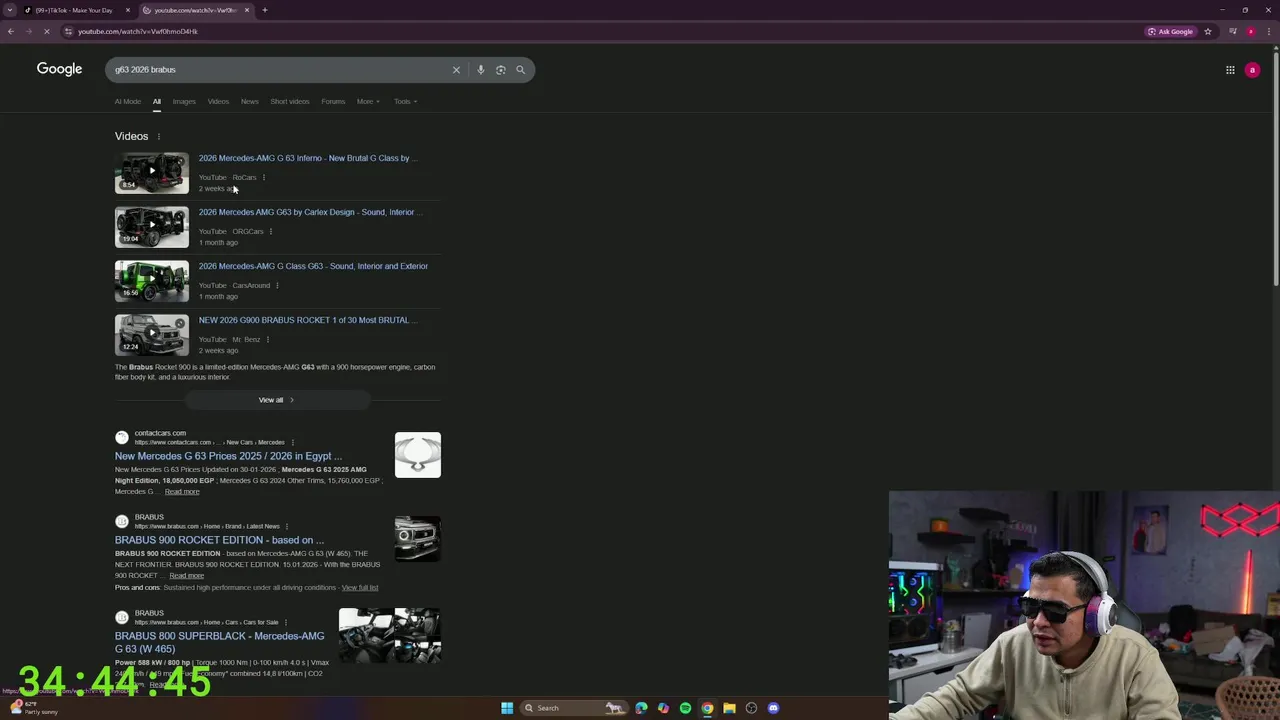
Task: Switch to Images search tab
Action: (x=184, y=101)
